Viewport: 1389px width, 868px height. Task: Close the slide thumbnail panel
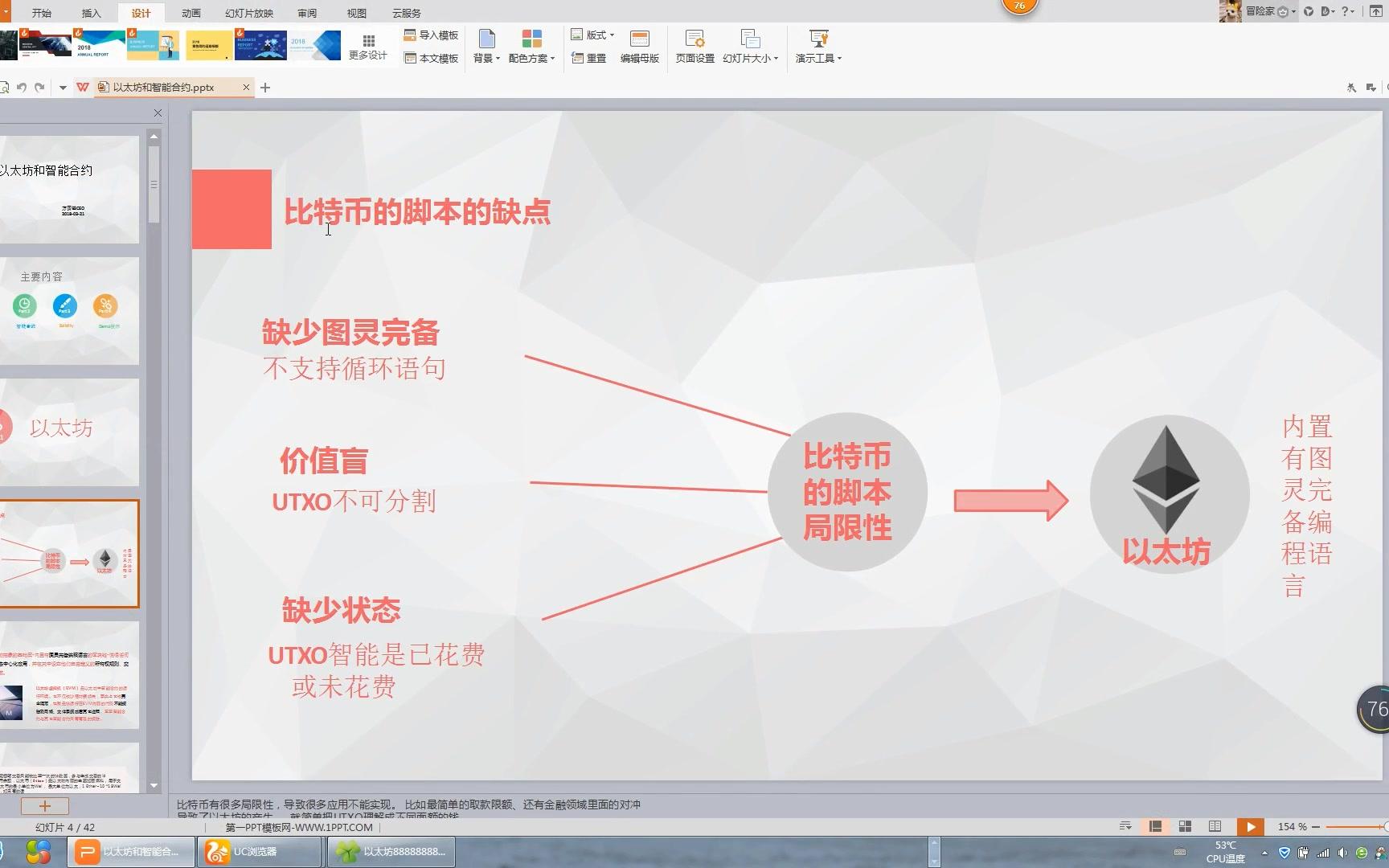[158, 113]
